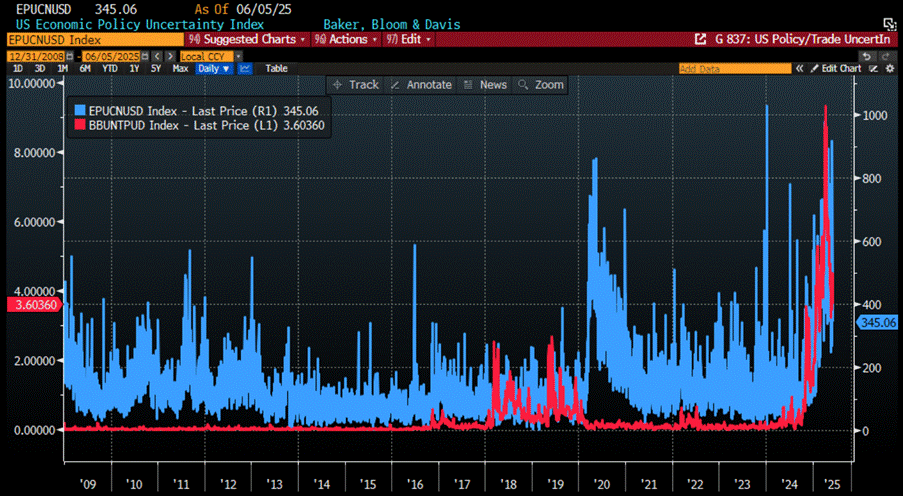Click the 1000 right axis label
Image resolution: width=903 pixels, height=496 pixels.
pos(874,115)
